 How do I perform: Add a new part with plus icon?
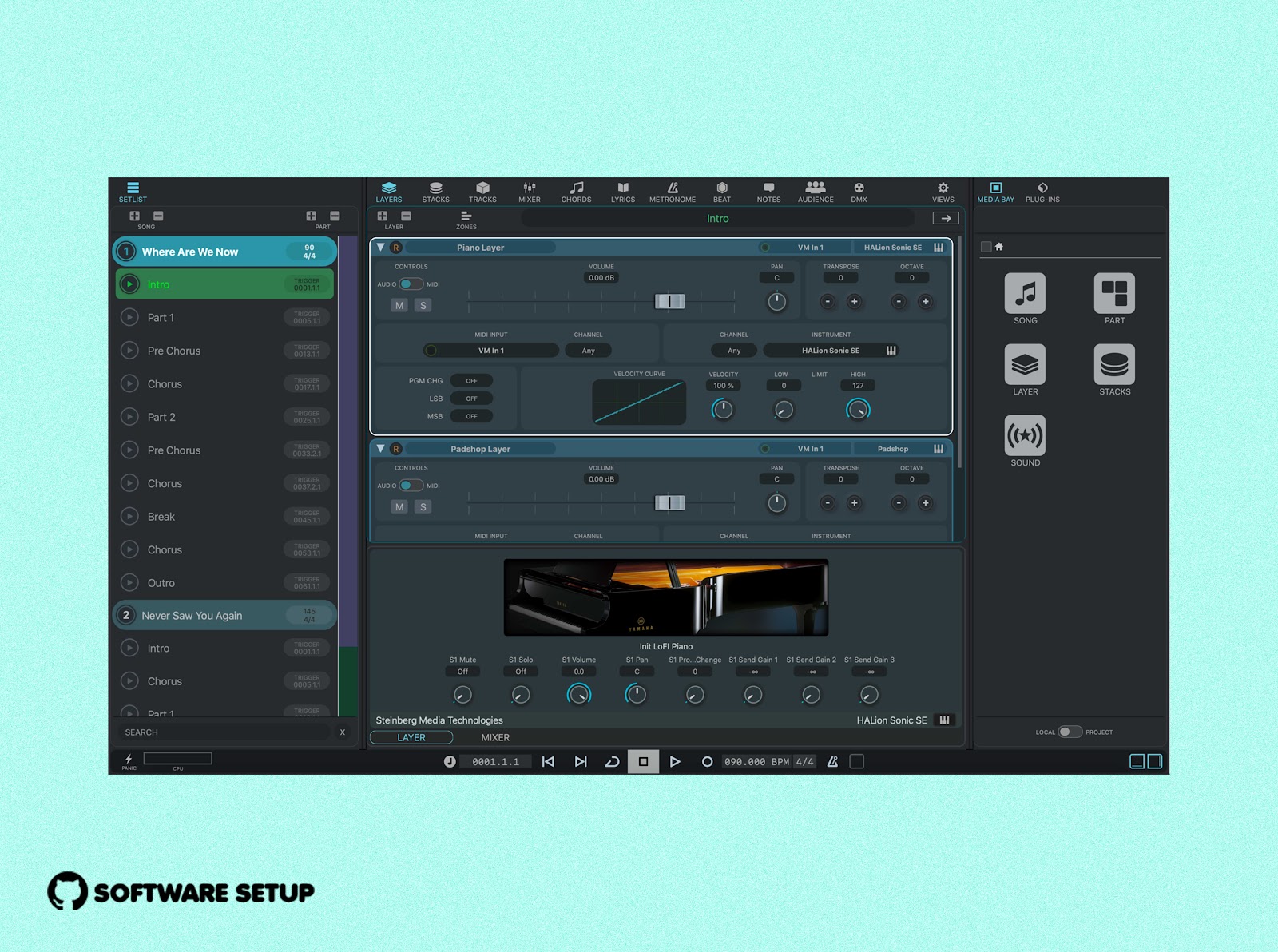[311, 216]
